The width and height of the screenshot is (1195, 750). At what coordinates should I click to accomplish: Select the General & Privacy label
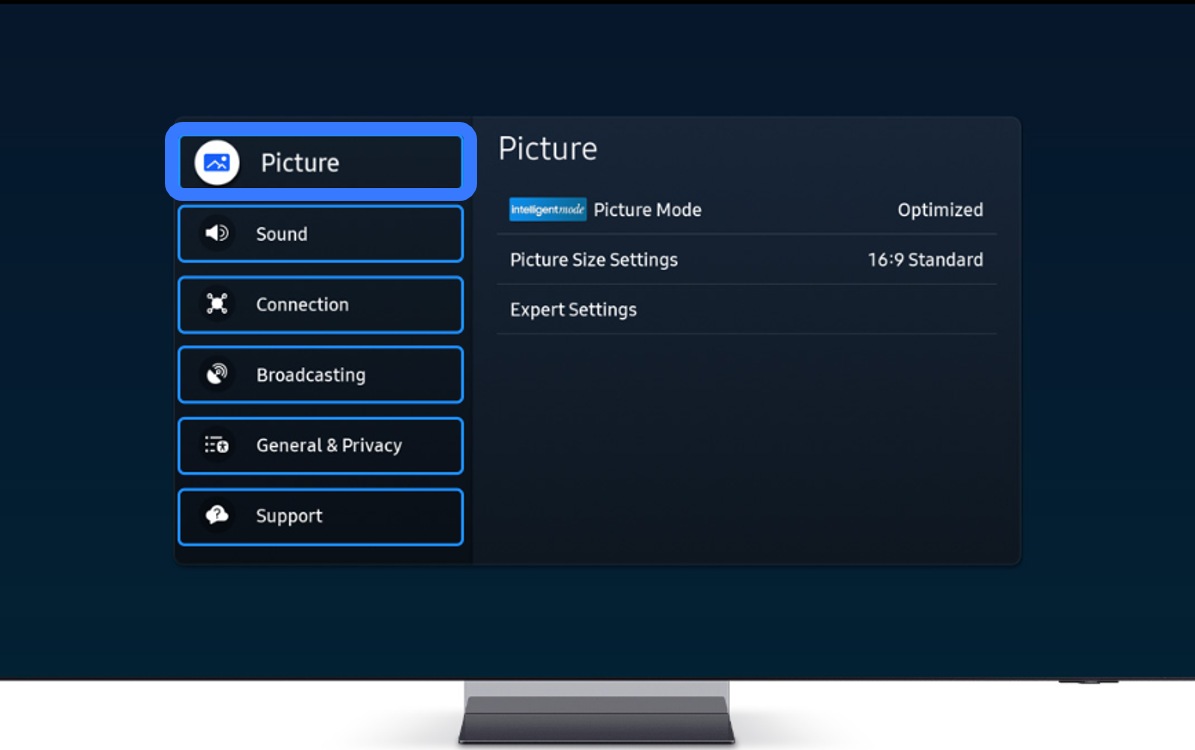328,446
